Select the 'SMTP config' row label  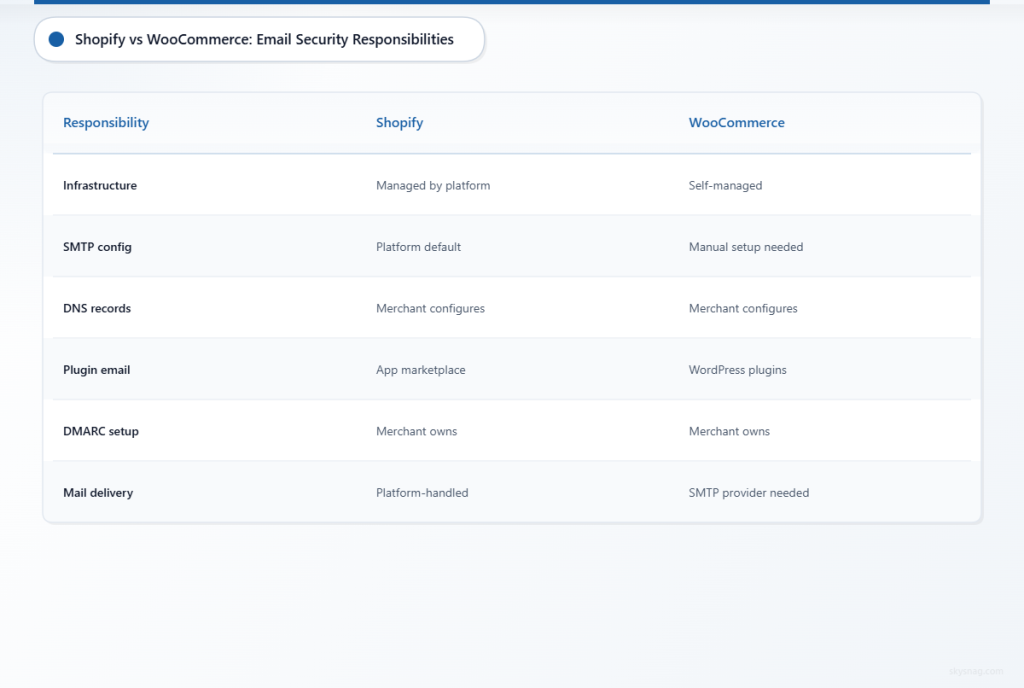(97, 247)
